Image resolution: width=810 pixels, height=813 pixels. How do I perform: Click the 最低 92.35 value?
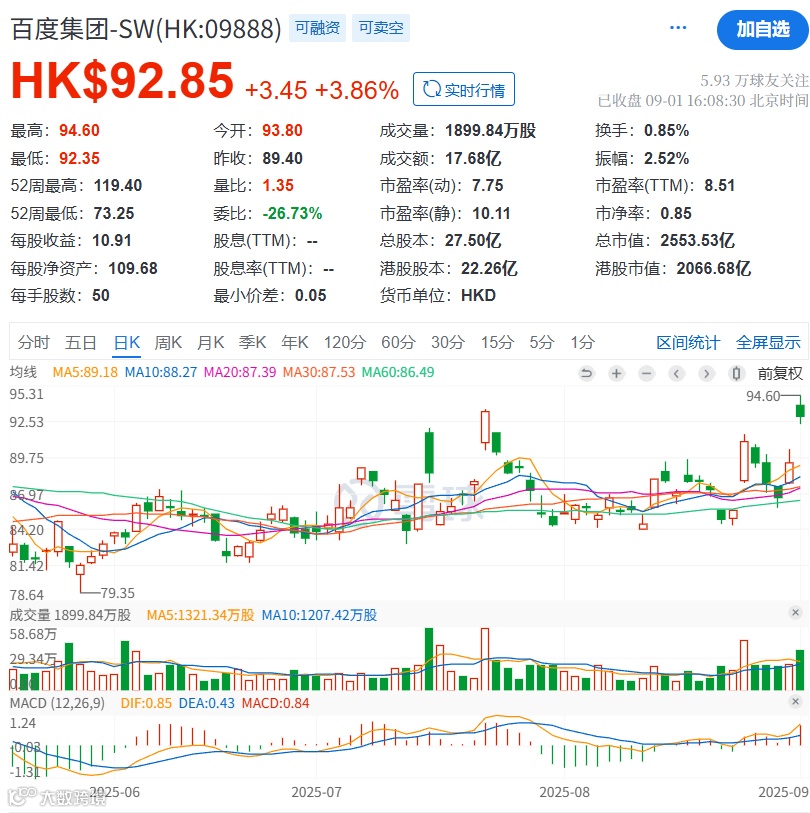[79, 158]
